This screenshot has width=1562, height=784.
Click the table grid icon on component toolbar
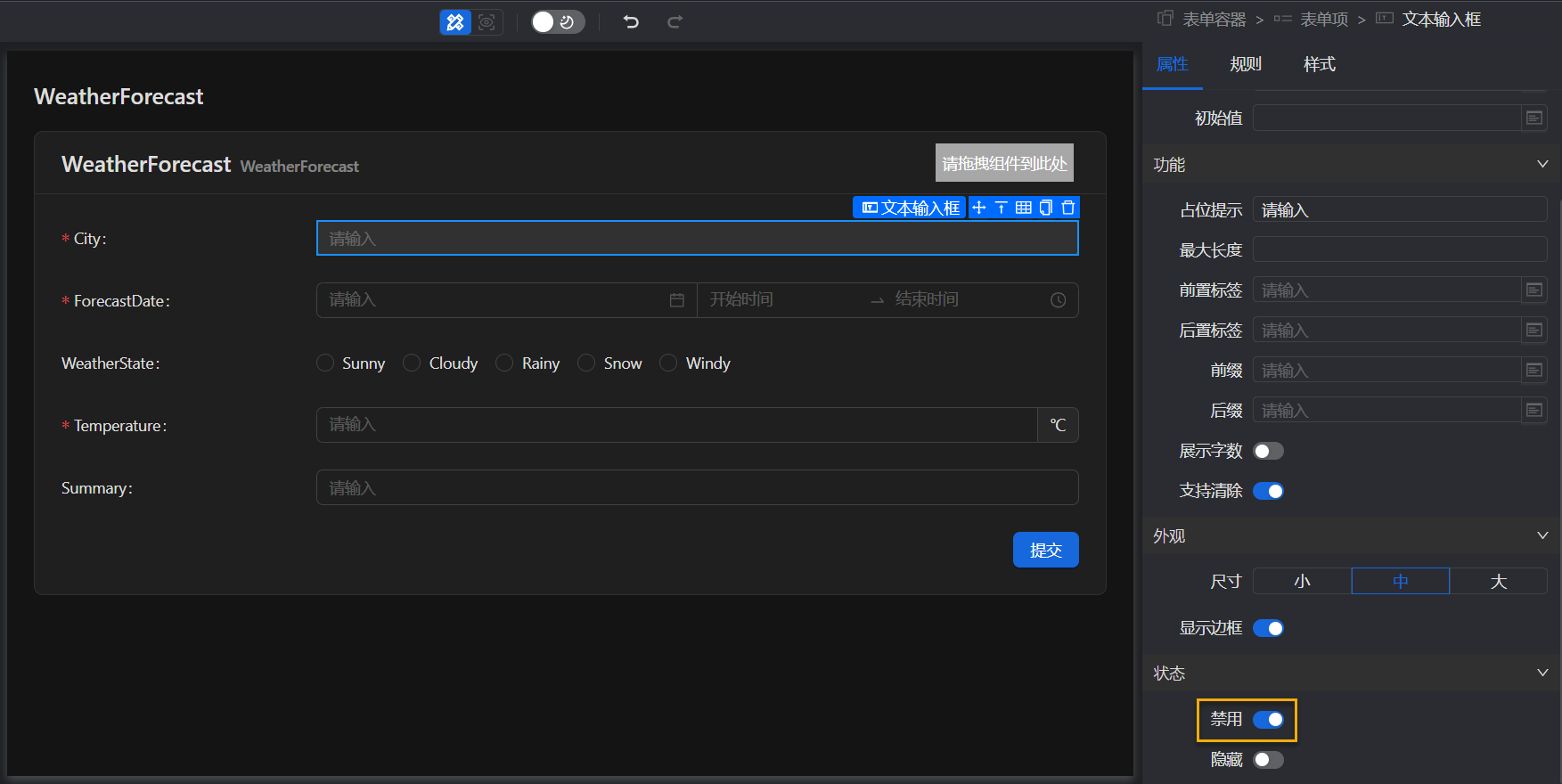(1024, 208)
